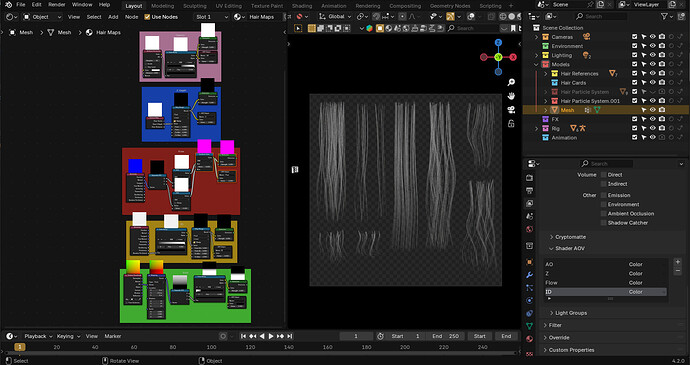Click the current frame number field
The height and width of the screenshot is (365, 690).
coord(356,336)
